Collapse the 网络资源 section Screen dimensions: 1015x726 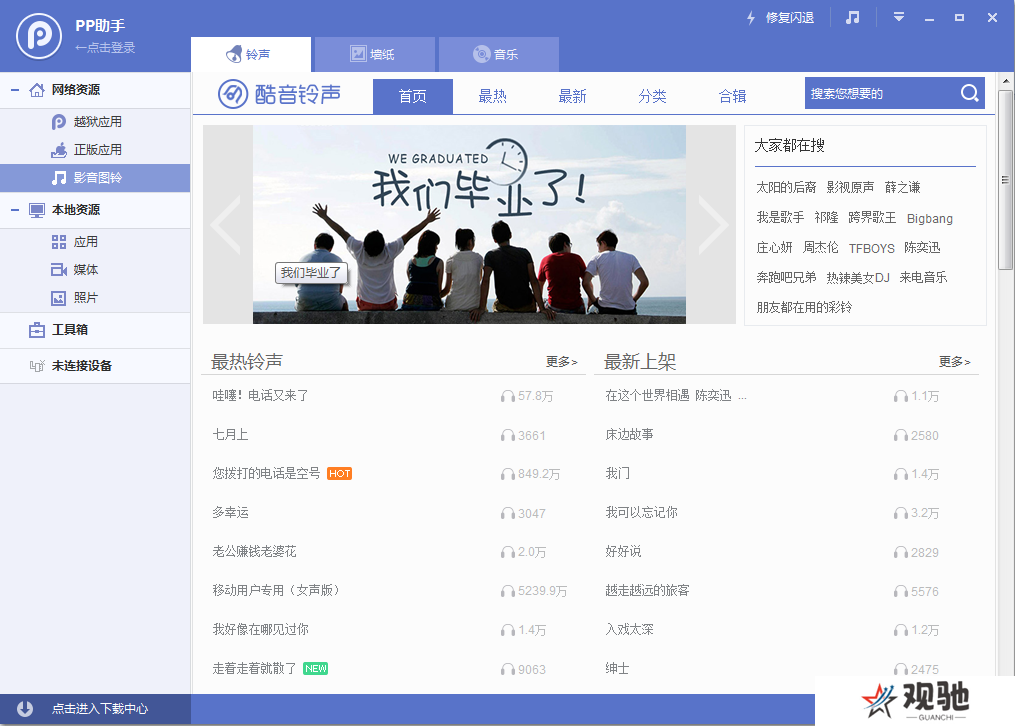(x=15, y=90)
